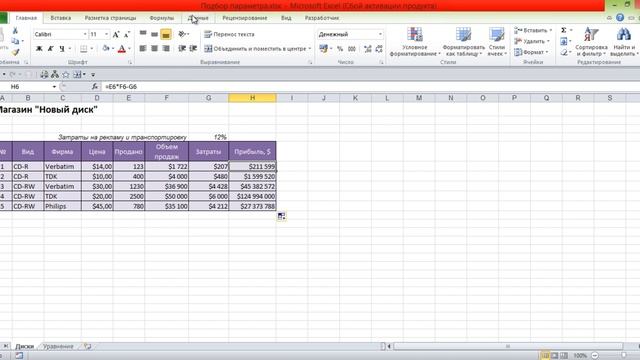Click Удалить cells button
This screenshot has width=640, height=360.
(x=532, y=41)
